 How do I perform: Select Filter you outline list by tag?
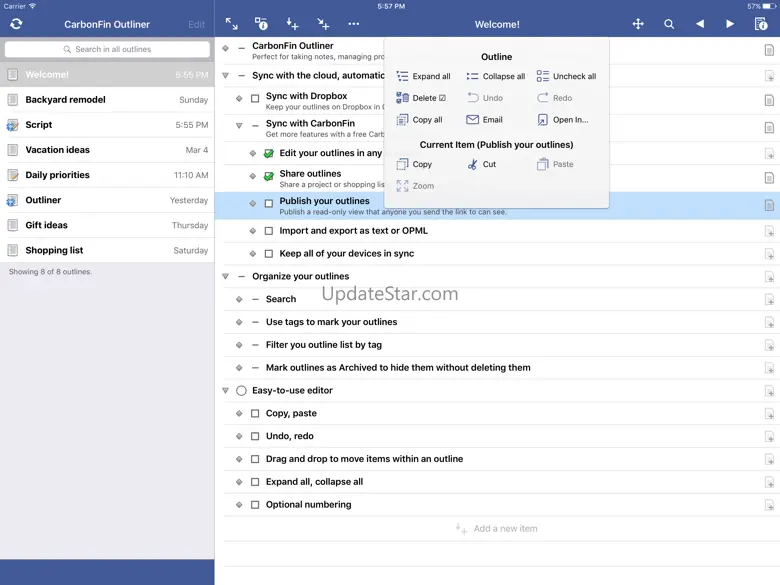pos(497,345)
